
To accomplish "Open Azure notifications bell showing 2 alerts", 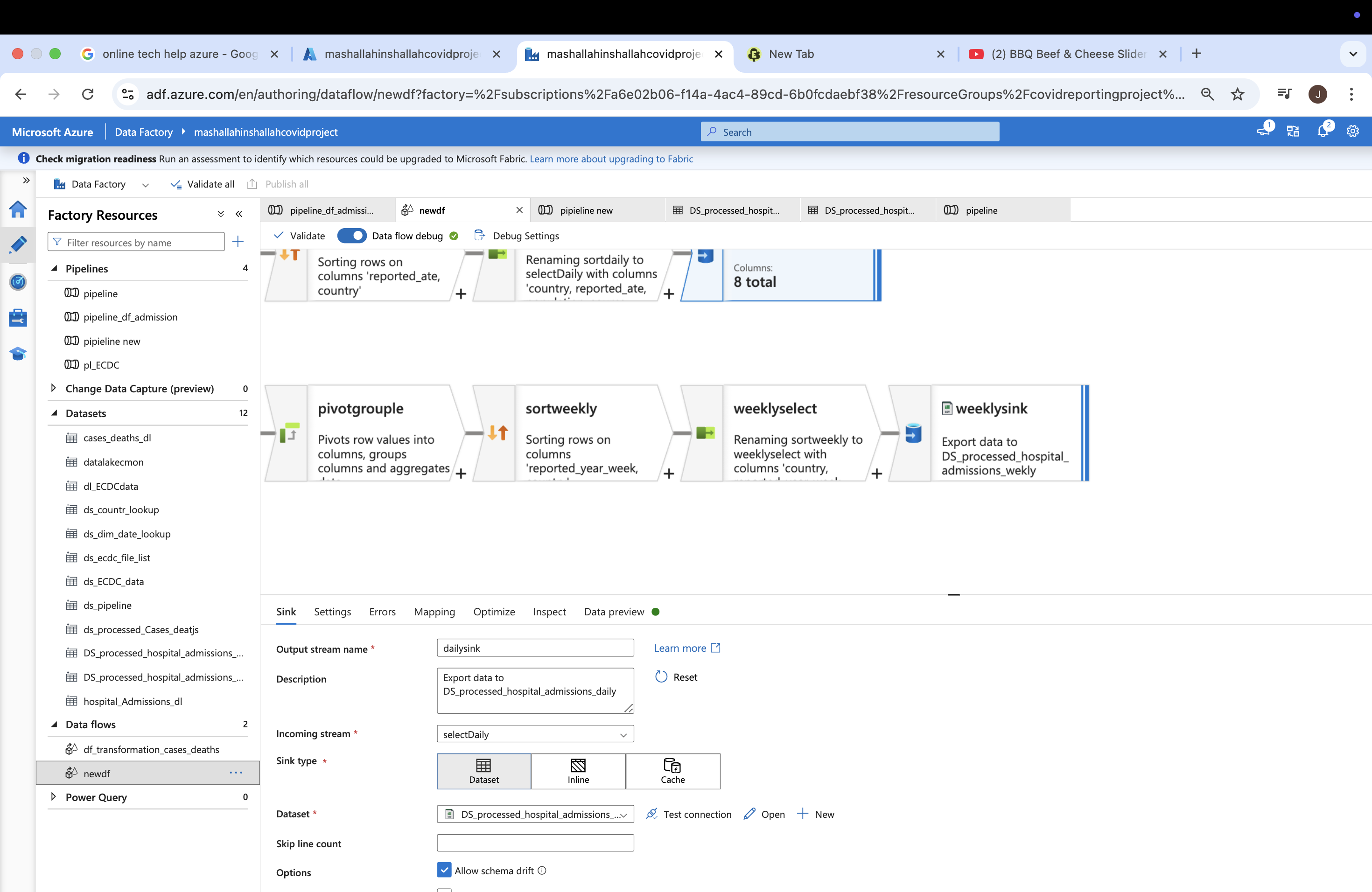I will coord(1323,131).
